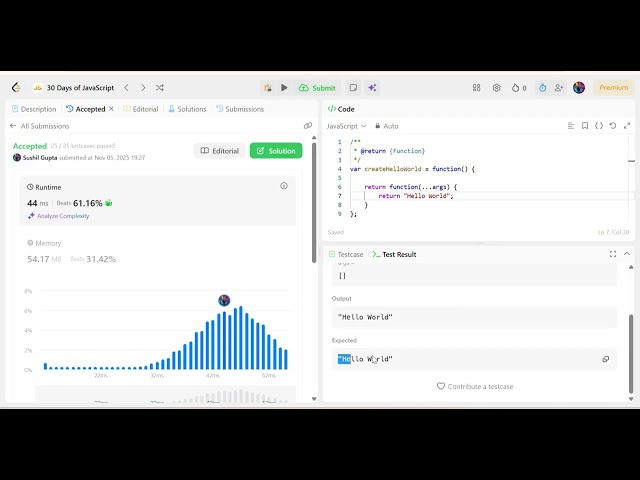Click the debugger icon next to Run
640x480 pixels.
(x=268, y=88)
